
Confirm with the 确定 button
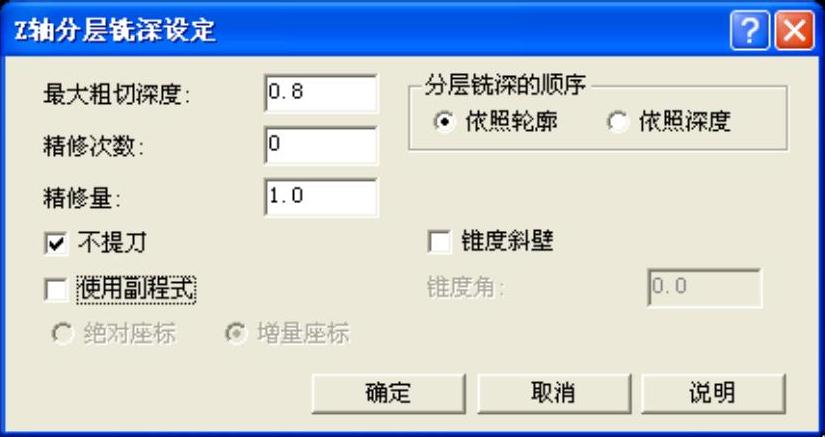(x=388, y=393)
